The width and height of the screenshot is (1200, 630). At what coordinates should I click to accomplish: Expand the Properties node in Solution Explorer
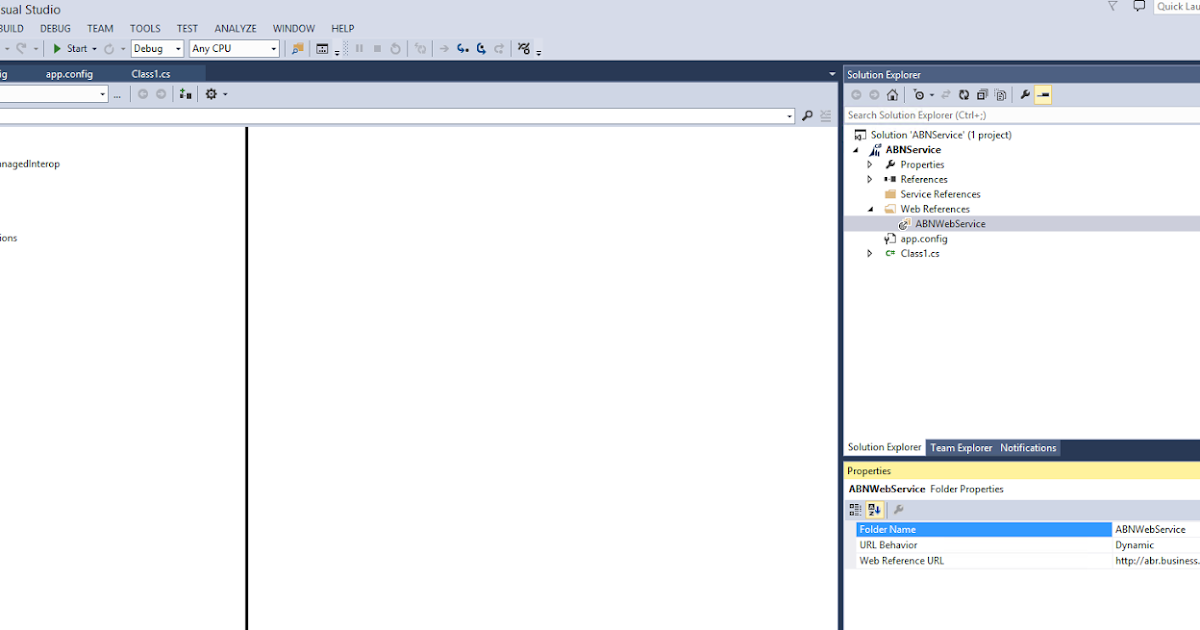point(870,164)
